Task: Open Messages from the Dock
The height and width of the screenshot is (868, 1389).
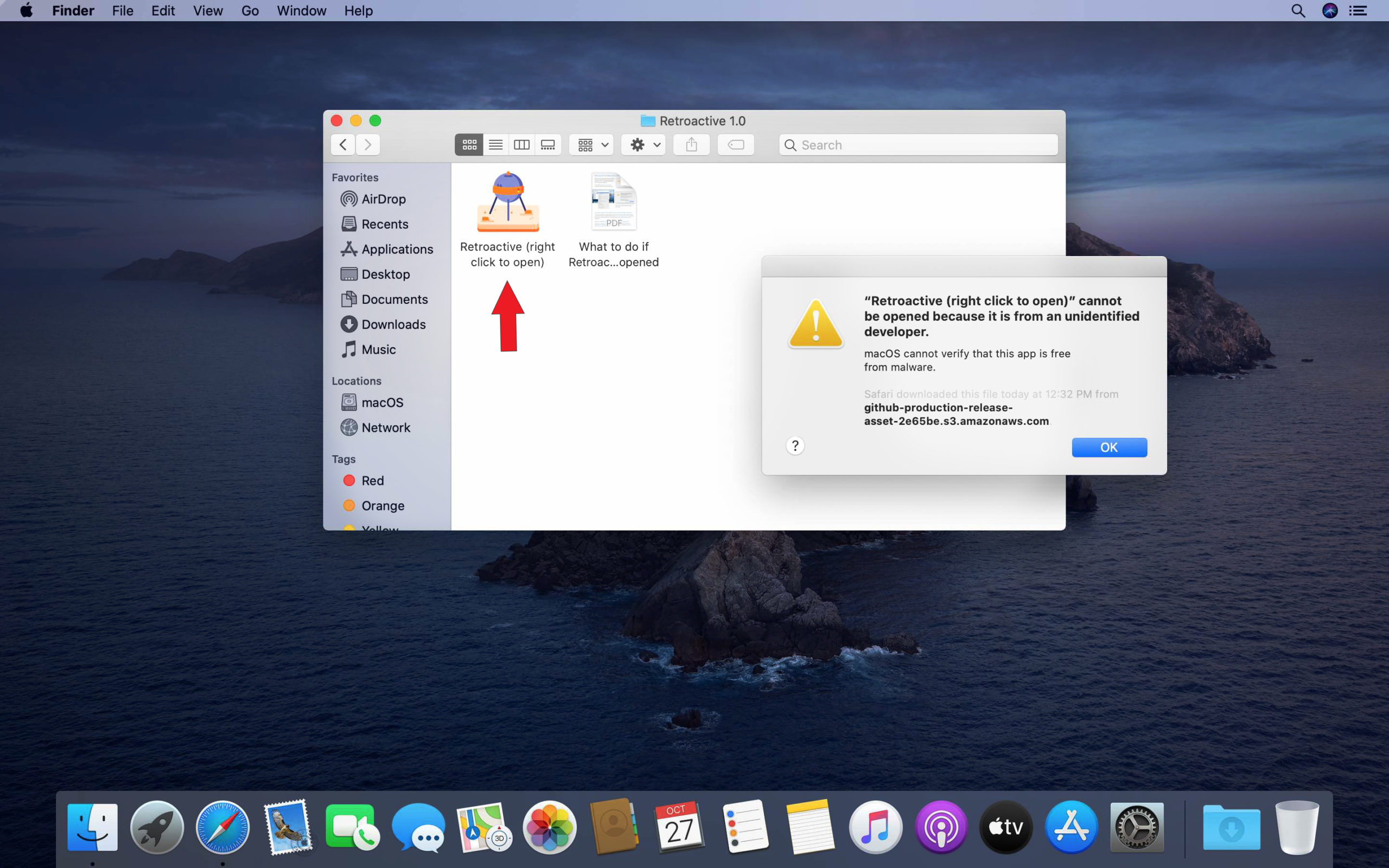Action: 418,827
